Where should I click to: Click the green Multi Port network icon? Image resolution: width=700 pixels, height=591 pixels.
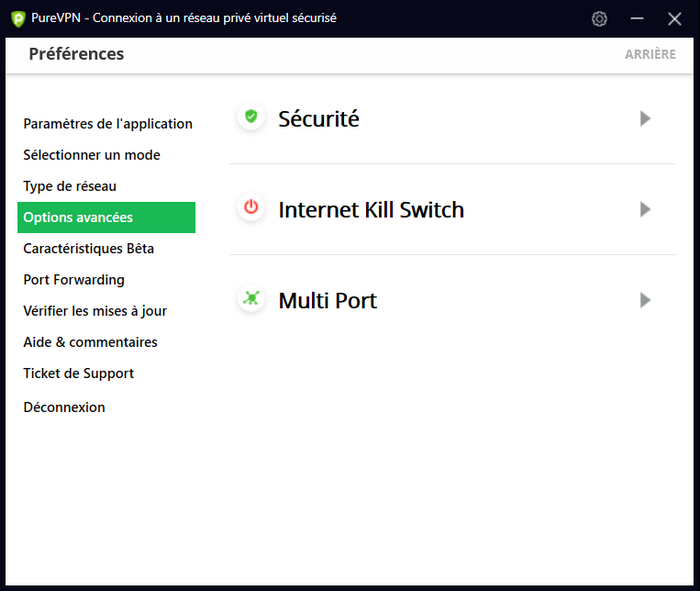(x=251, y=298)
